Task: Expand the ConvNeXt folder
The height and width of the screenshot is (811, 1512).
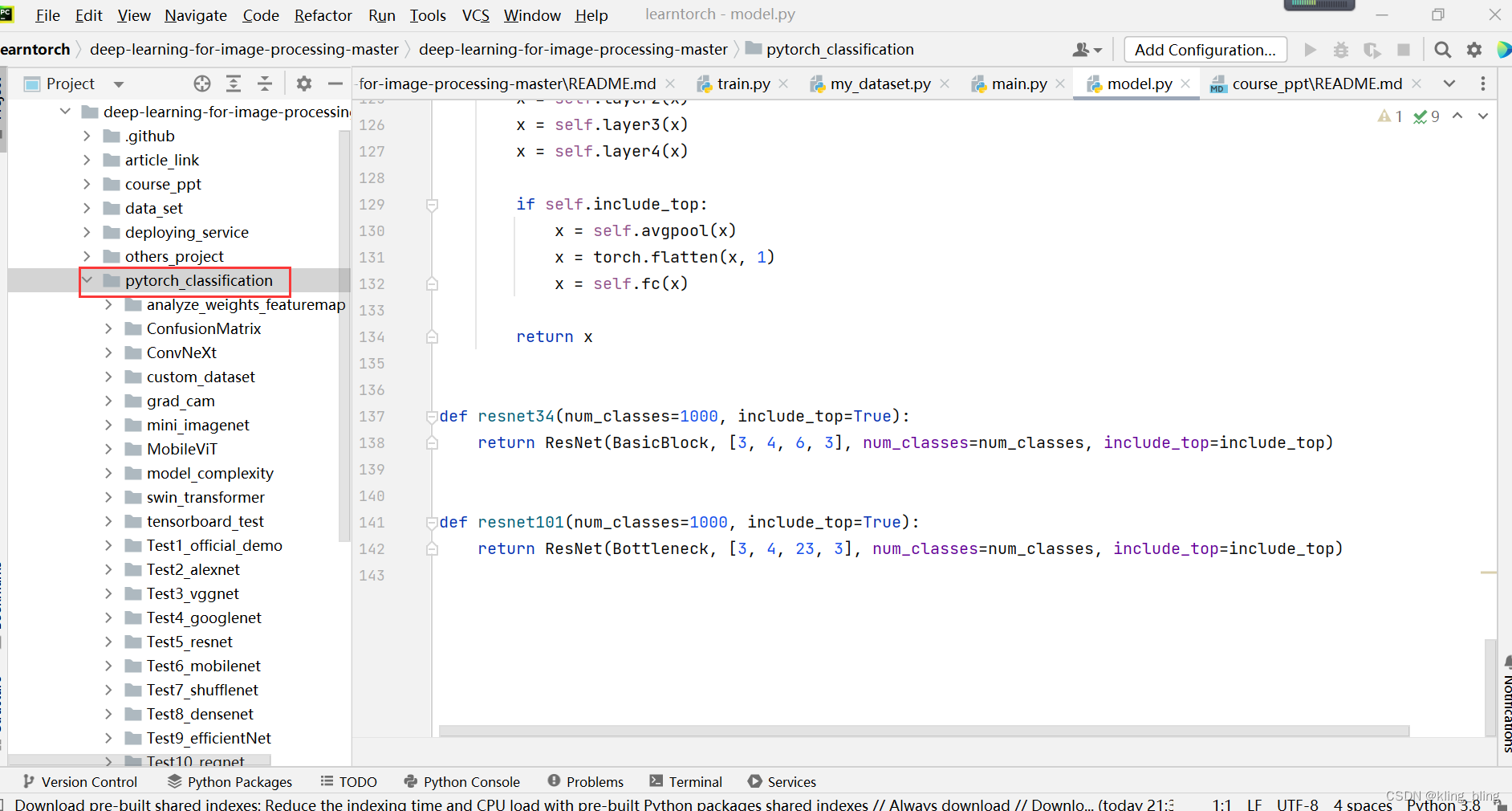Action: click(109, 353)
